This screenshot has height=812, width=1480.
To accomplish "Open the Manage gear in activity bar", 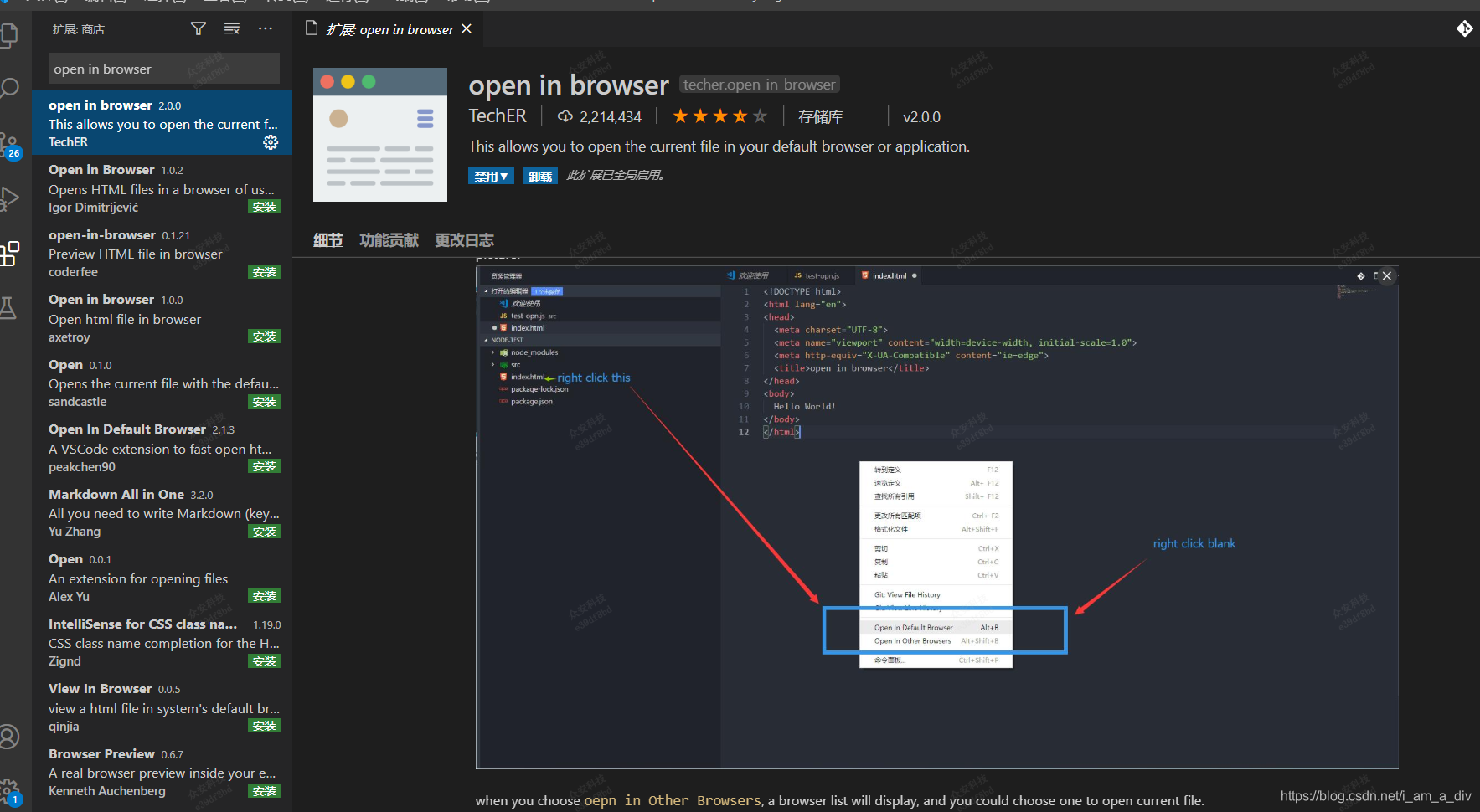I will [x=9, y=790].
